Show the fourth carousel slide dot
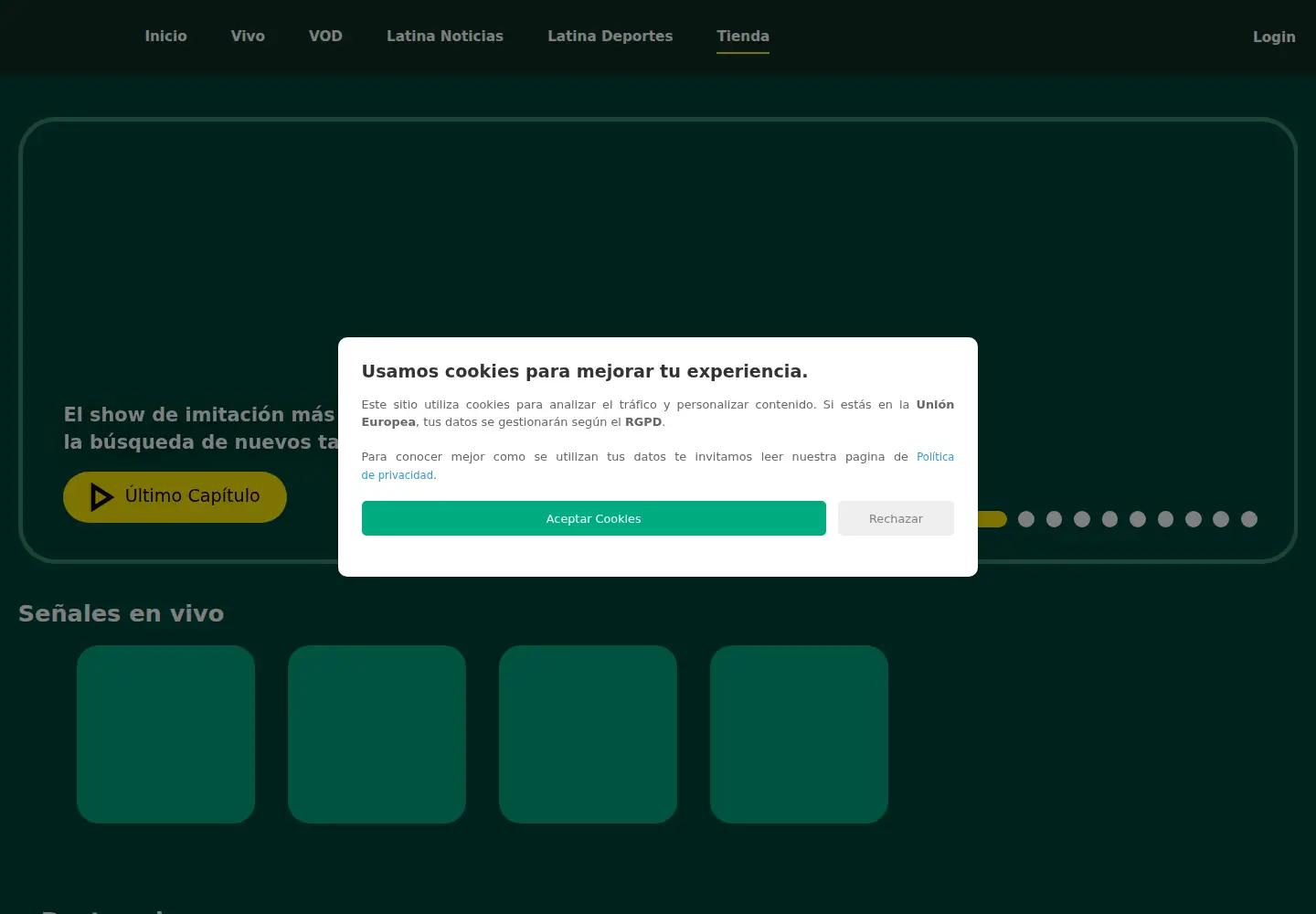 1082,519
